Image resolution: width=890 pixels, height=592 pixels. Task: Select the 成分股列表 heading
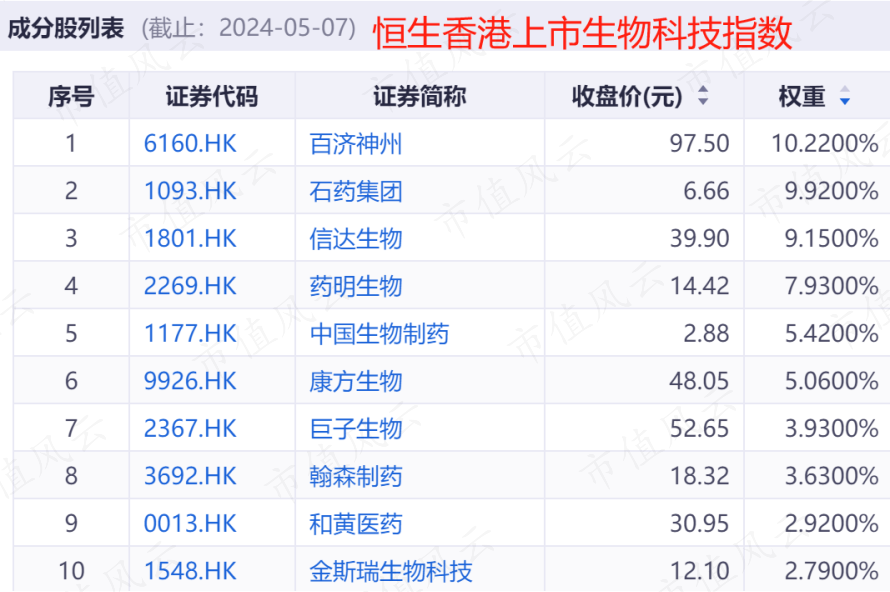65,28
